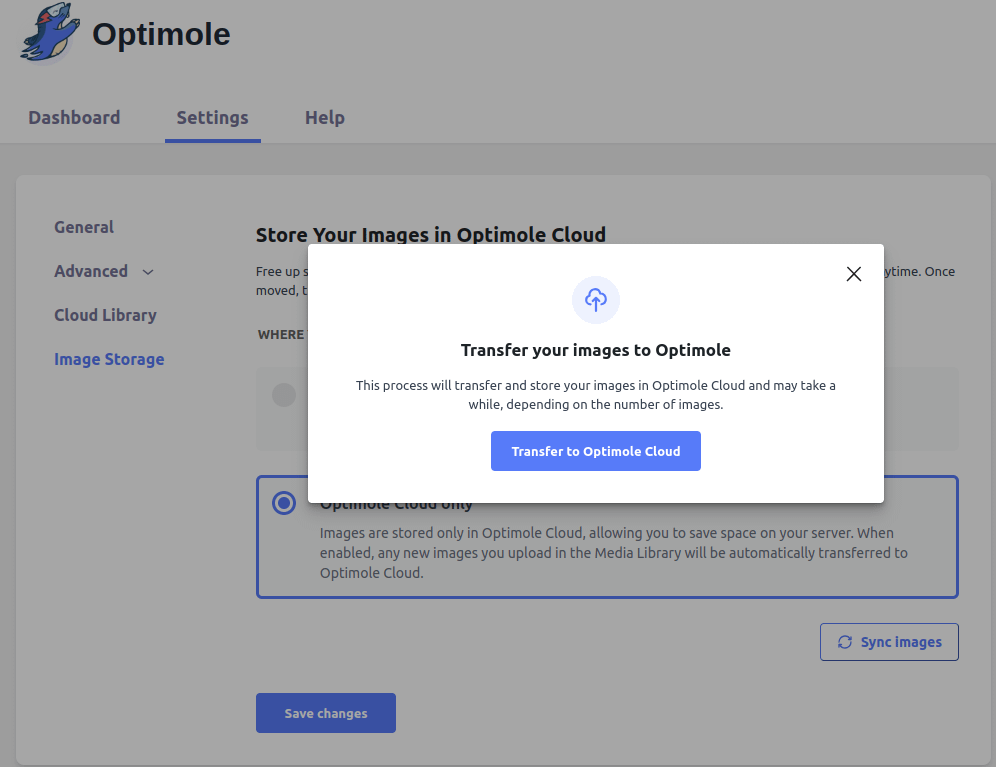The image size is (996, 767).
Task: Click the dialog heading 'Transfer your images to Optimole'
Action: coord(596,350)
